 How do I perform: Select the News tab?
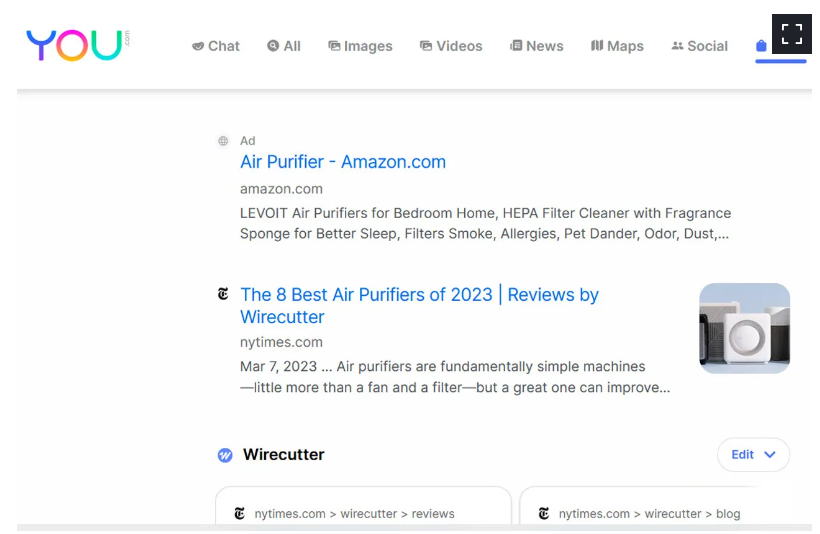537,46
